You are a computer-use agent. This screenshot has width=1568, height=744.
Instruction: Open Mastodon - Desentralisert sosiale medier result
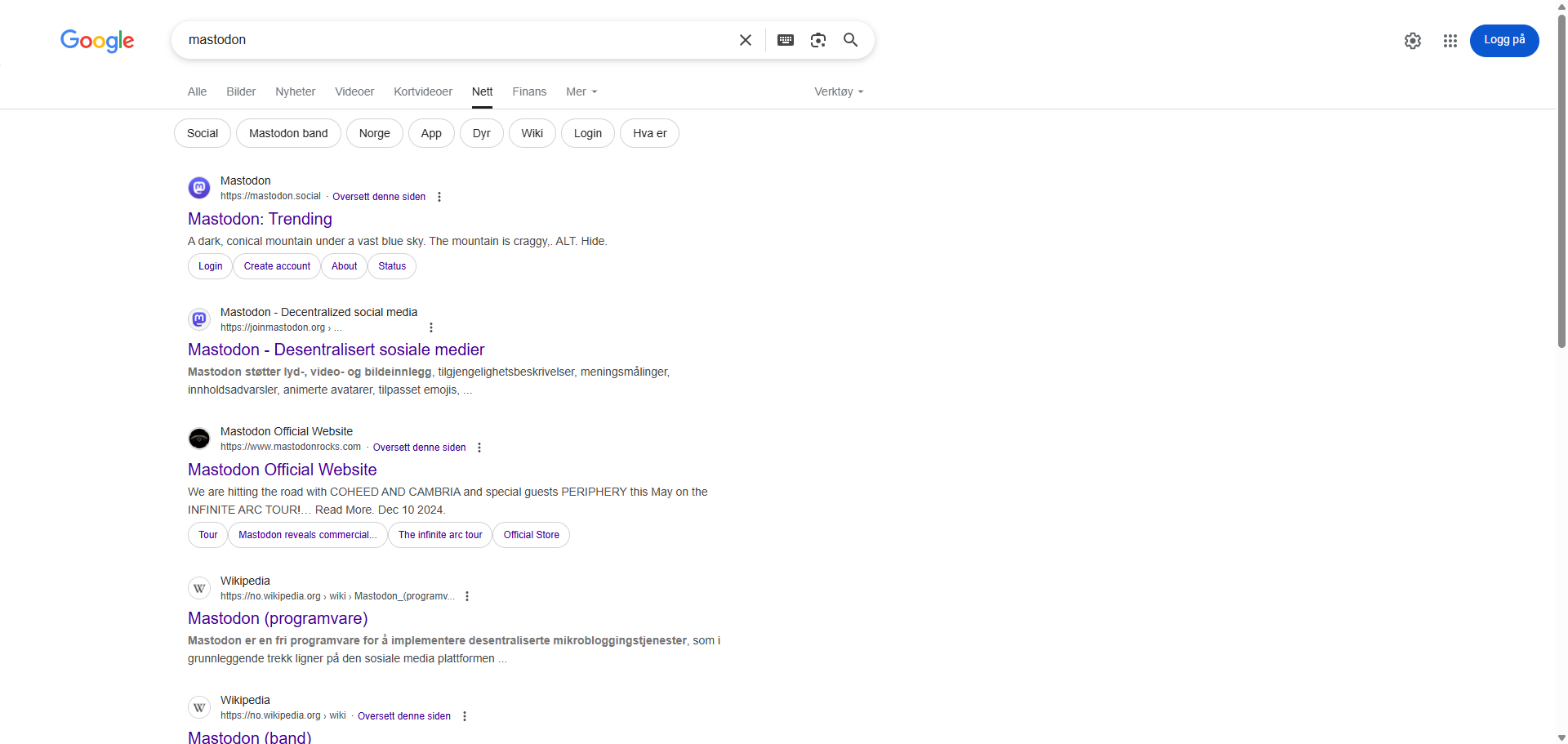point(336,350)
